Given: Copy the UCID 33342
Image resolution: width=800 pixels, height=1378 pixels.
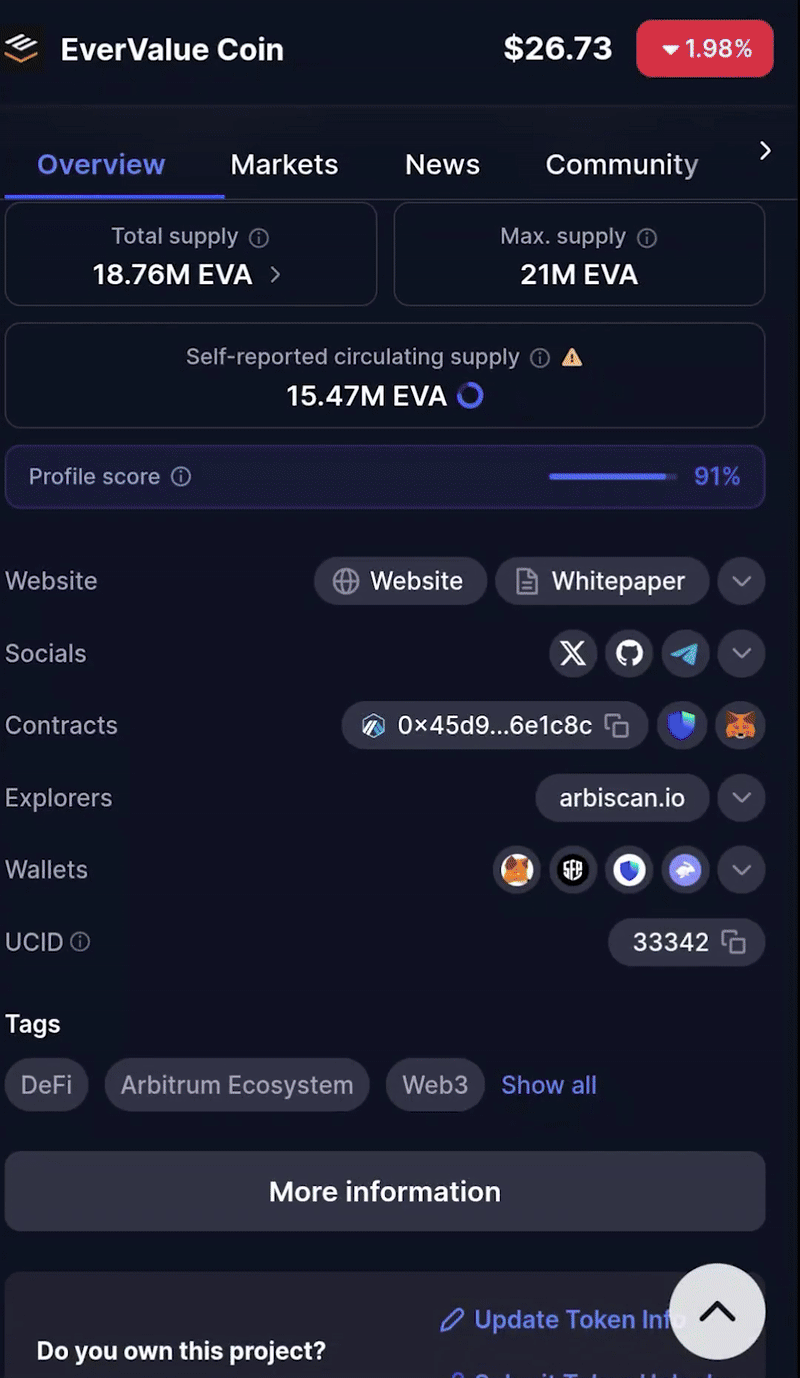Looking at the screenshot, I should pyautogui.click(x=734, y=942).
